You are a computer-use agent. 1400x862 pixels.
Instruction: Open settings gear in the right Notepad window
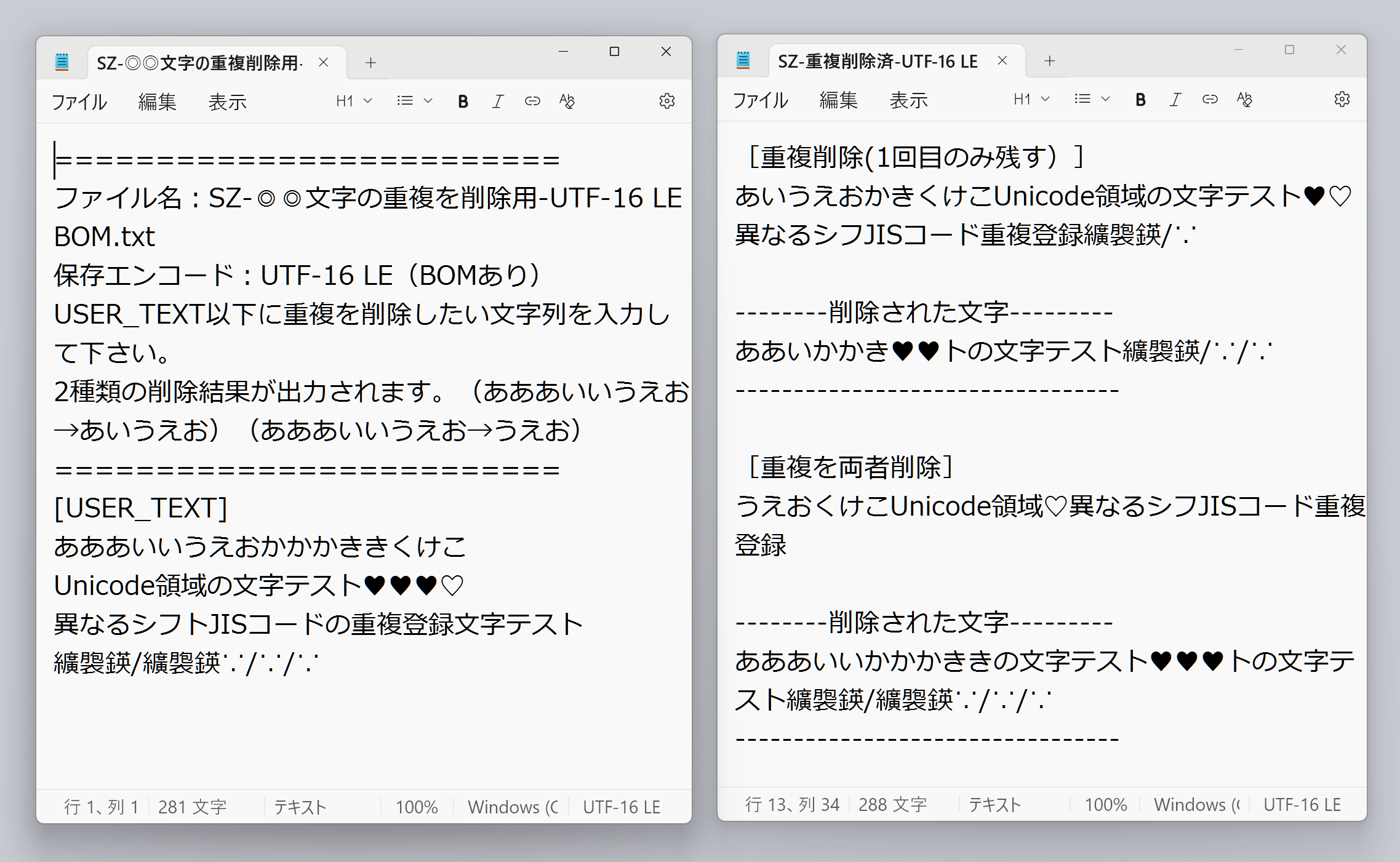click(x=1342, y=99)
